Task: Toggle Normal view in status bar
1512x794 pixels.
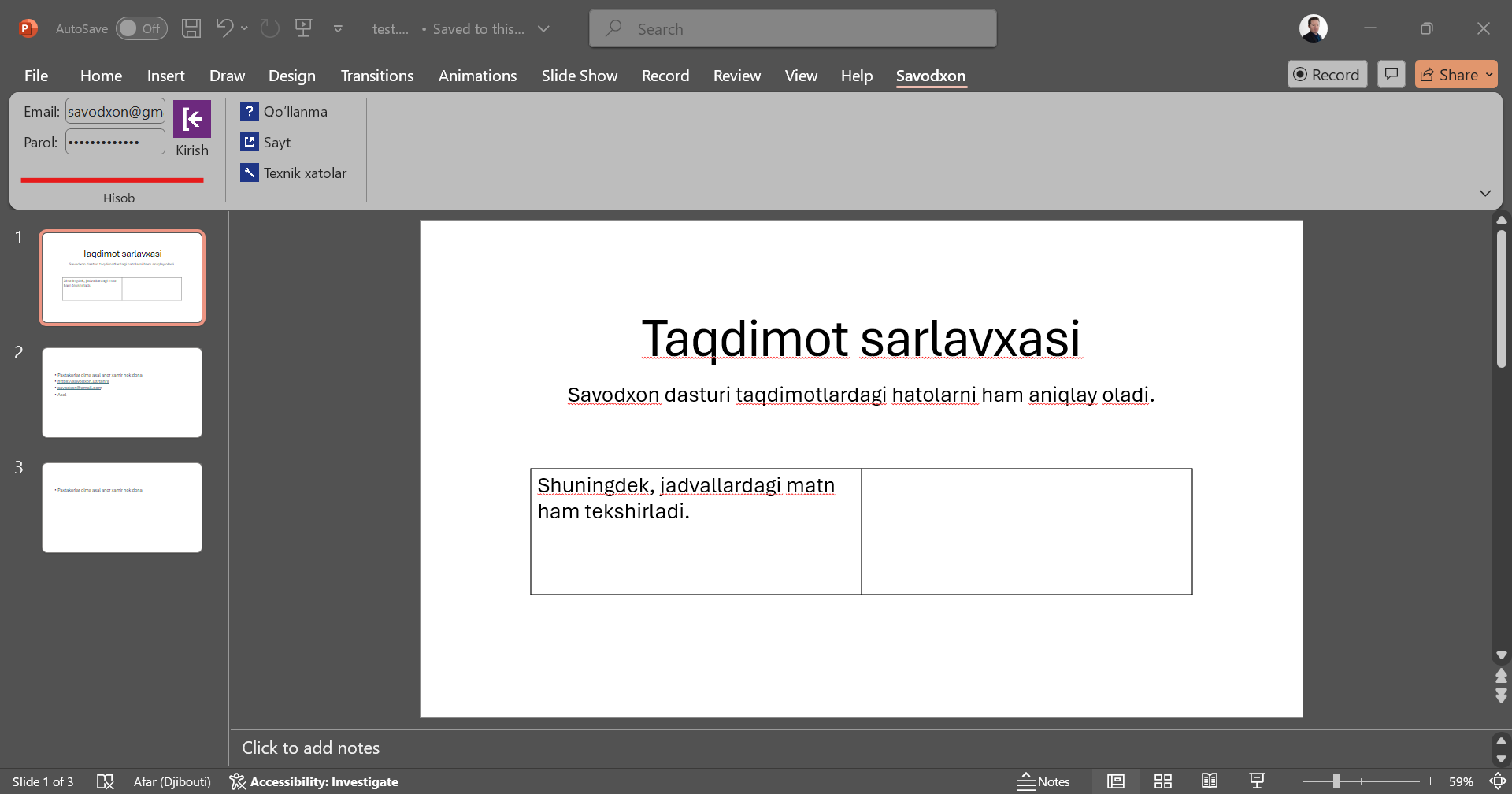Action: 1115,781
